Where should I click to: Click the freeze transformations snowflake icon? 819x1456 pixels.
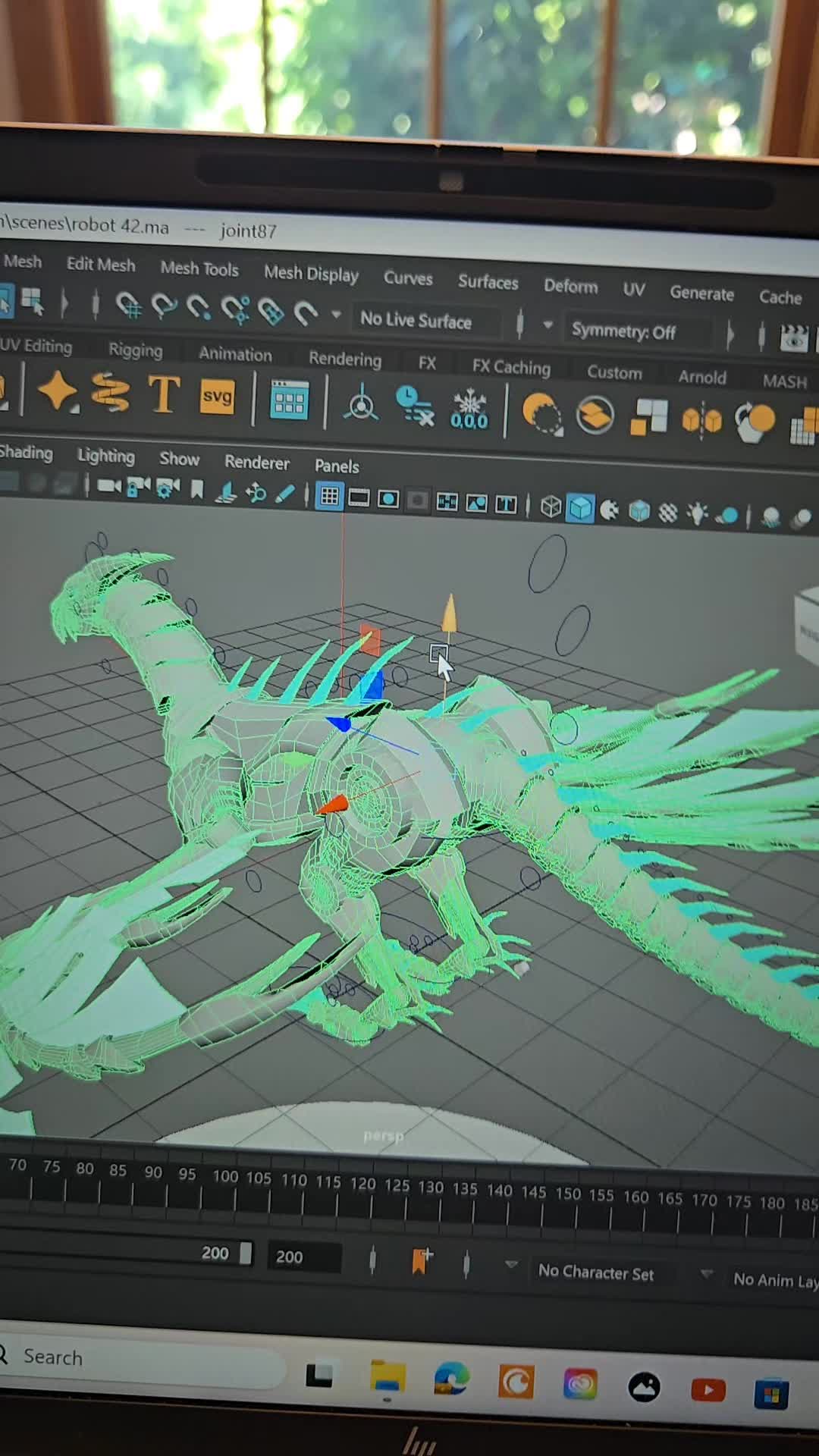[x=469, y=409]
